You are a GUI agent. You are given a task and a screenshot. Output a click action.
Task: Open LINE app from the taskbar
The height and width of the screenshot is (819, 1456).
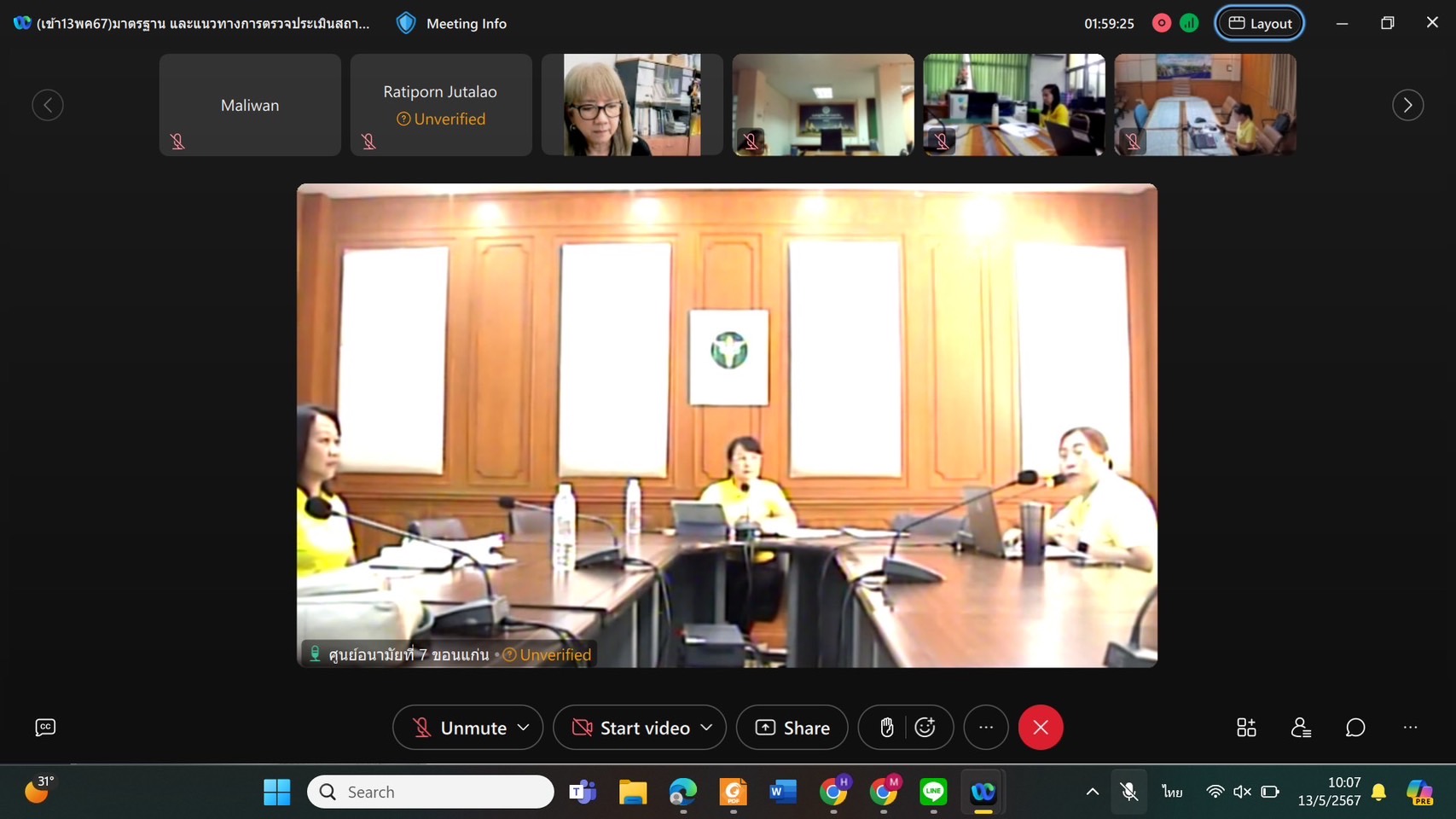[x=933, y=792]
